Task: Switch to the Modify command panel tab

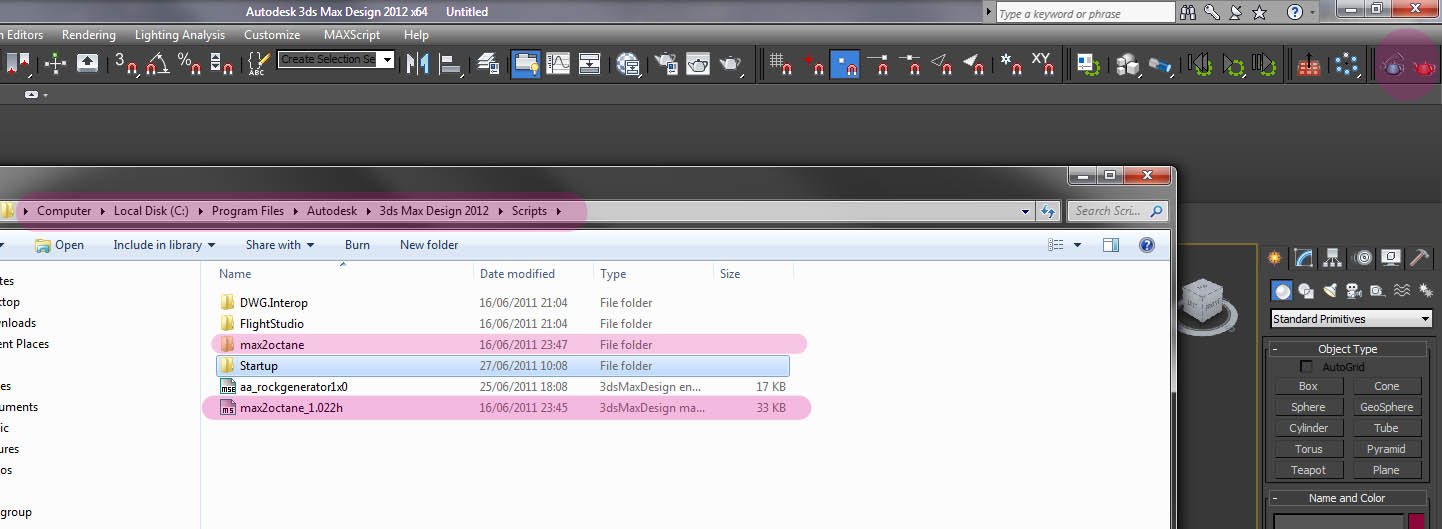Action: point(1303,258)
